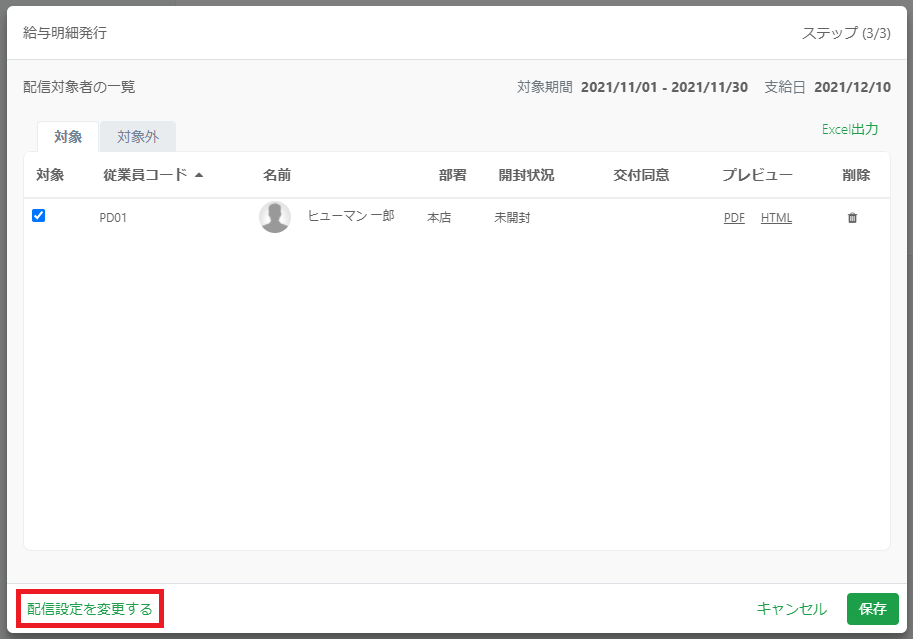Click the name ヒューマン一郎
913x639 pixels.
click(351, 216)
